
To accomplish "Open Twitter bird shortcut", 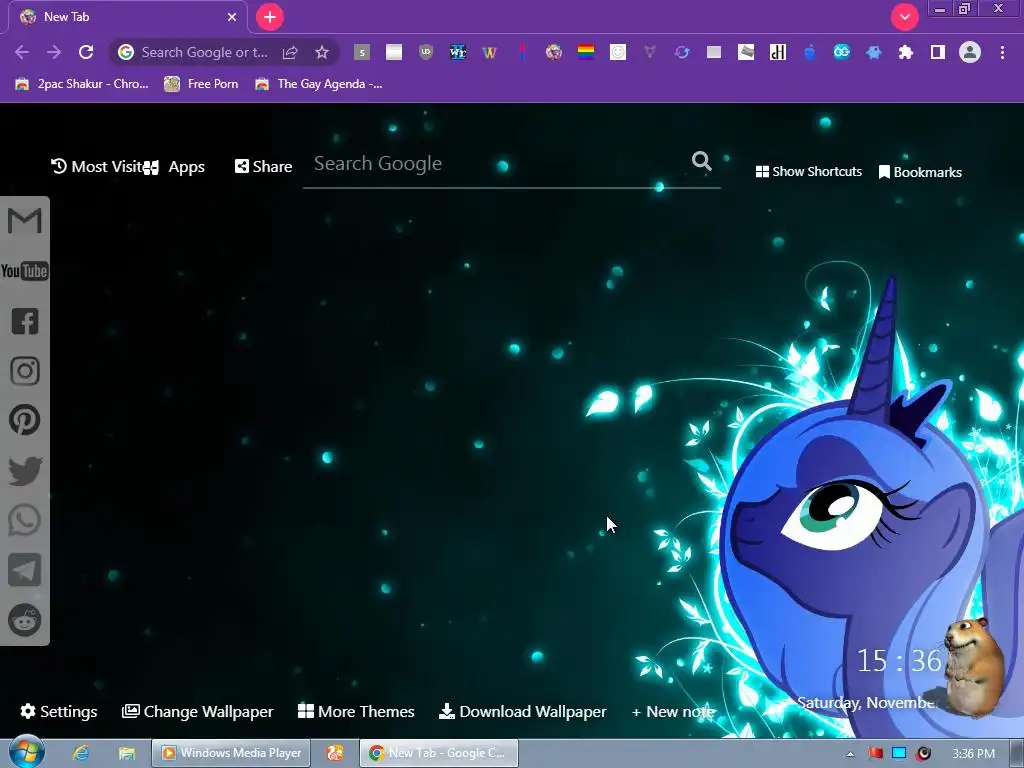I will click(25, 471).
